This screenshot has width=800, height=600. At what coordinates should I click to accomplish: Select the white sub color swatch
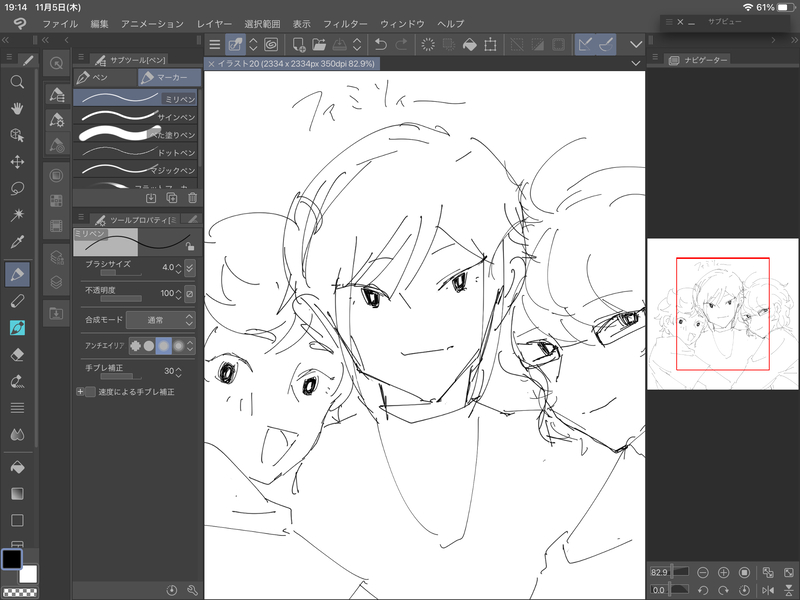[x=29, y=574]
